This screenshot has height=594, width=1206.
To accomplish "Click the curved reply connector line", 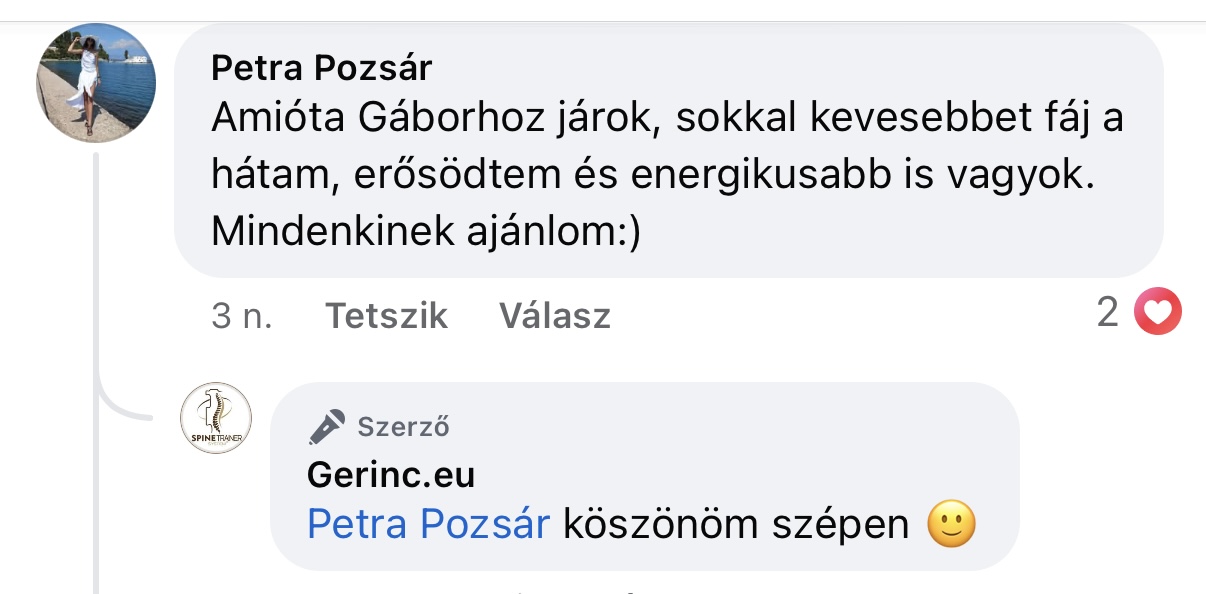I will (x=125, y=408).
